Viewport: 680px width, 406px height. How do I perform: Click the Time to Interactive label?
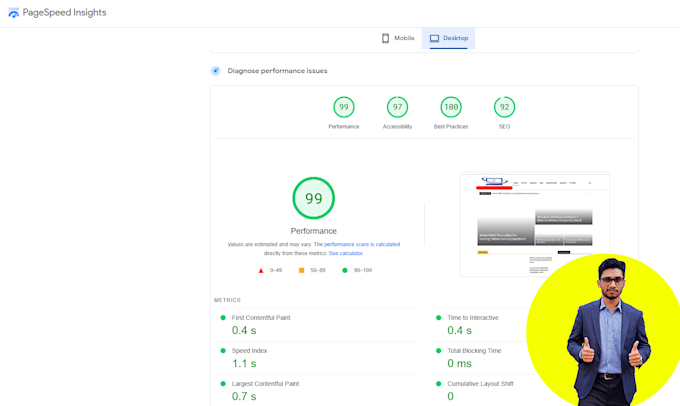click(473, 318)
